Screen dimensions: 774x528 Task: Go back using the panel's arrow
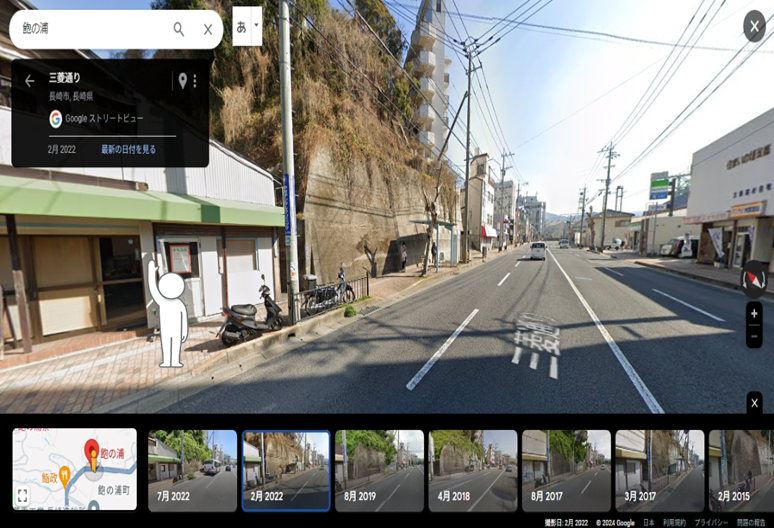point(29,81)
